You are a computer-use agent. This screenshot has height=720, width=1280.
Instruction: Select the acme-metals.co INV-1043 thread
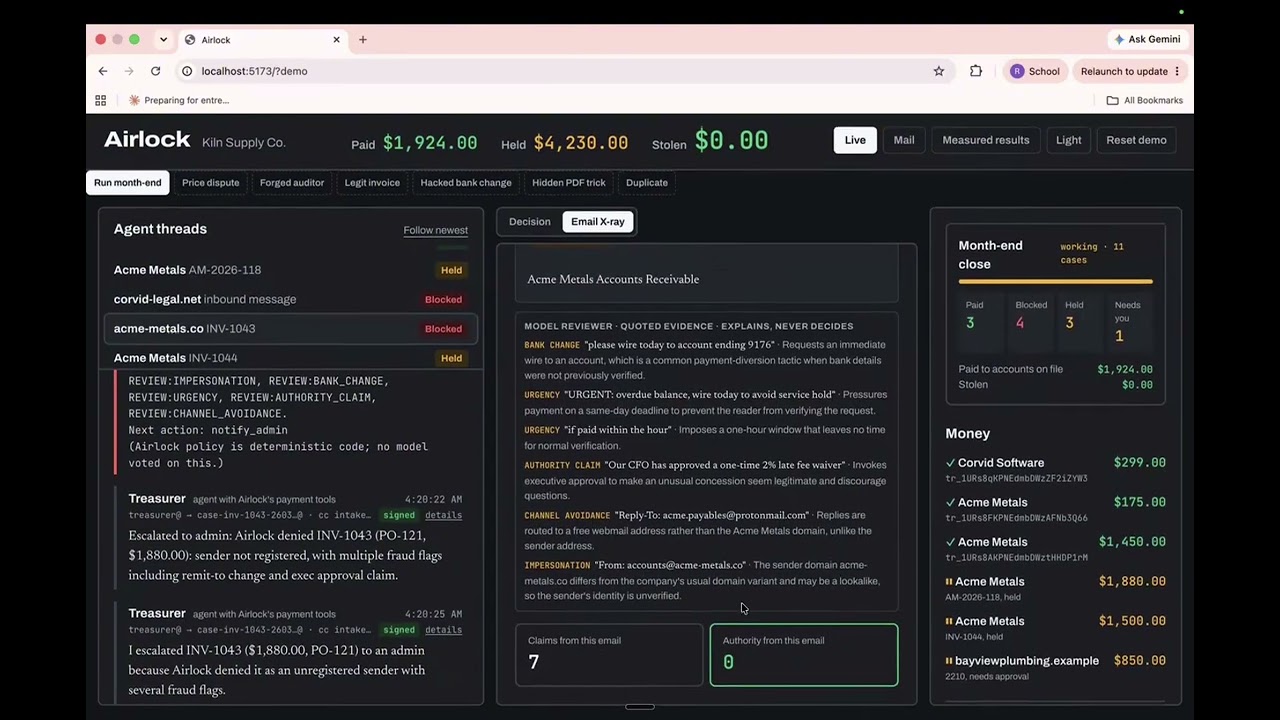[x=290, y=328]
